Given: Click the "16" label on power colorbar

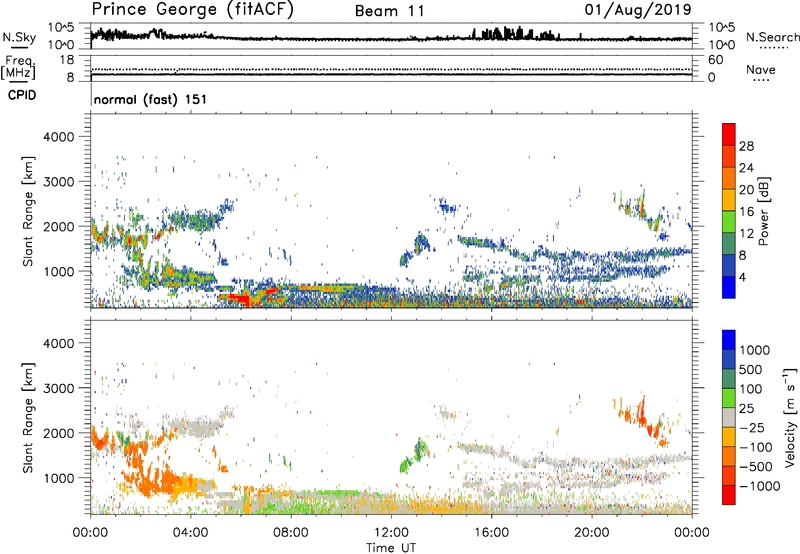Looking at the screenshot, I should (746, 212).
